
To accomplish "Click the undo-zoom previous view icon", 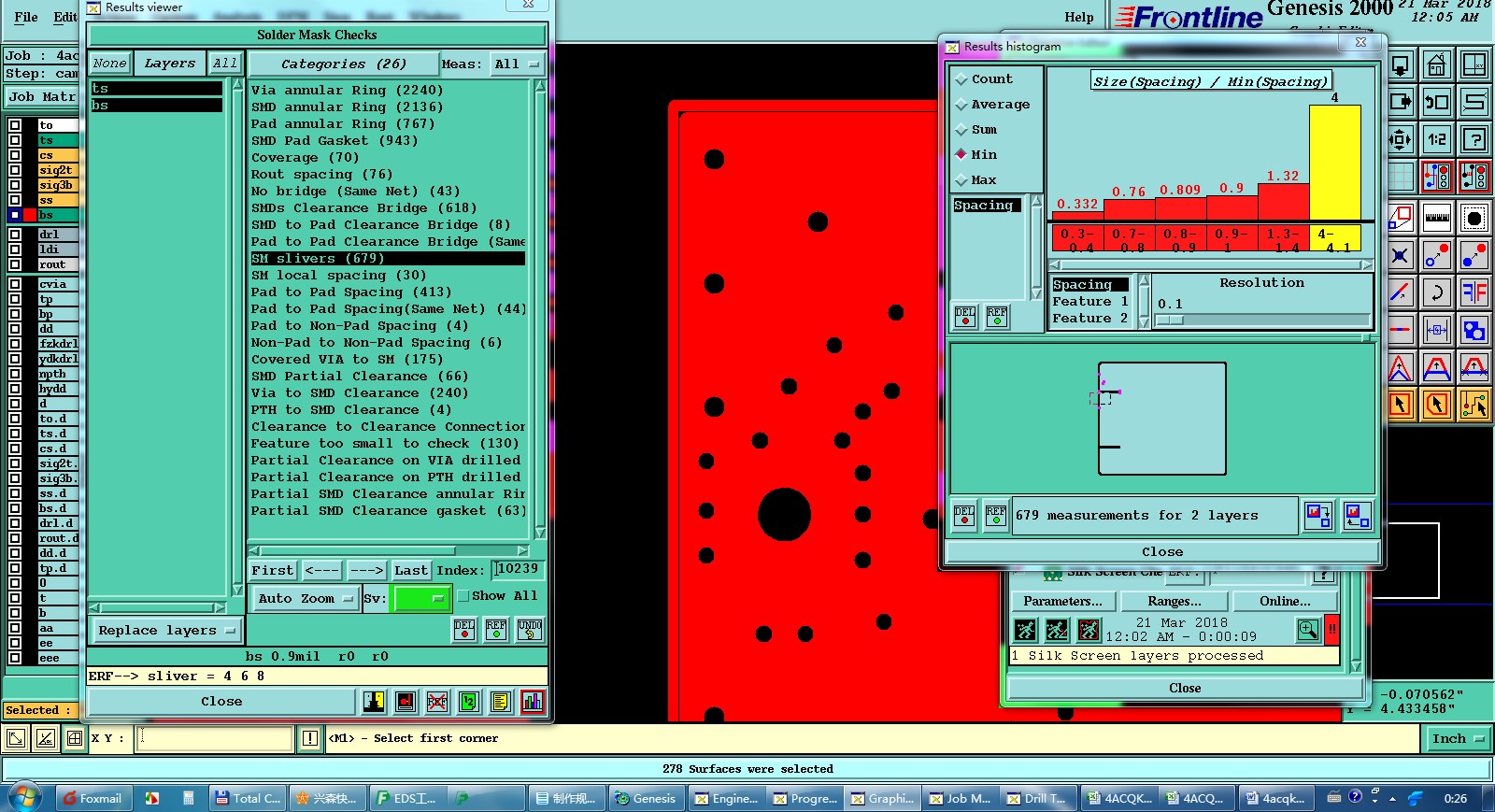I will coord(1436,102).
